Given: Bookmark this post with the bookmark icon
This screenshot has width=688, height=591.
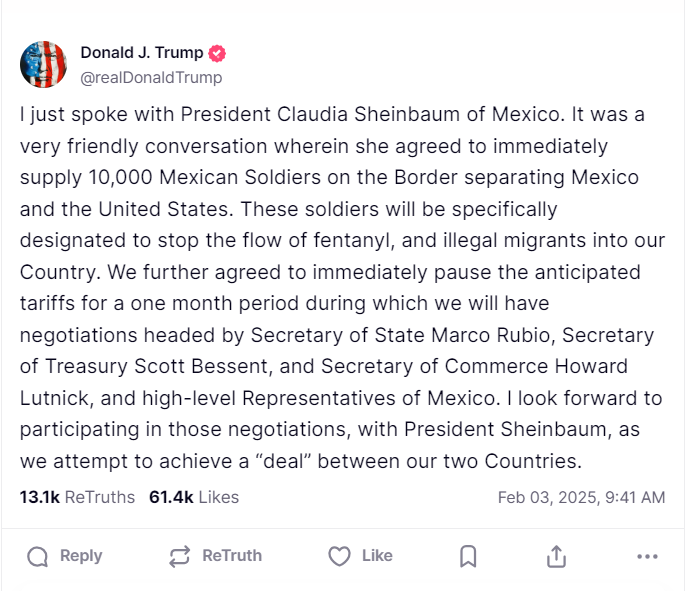Looking at the screenshot, I should (468, 556).
